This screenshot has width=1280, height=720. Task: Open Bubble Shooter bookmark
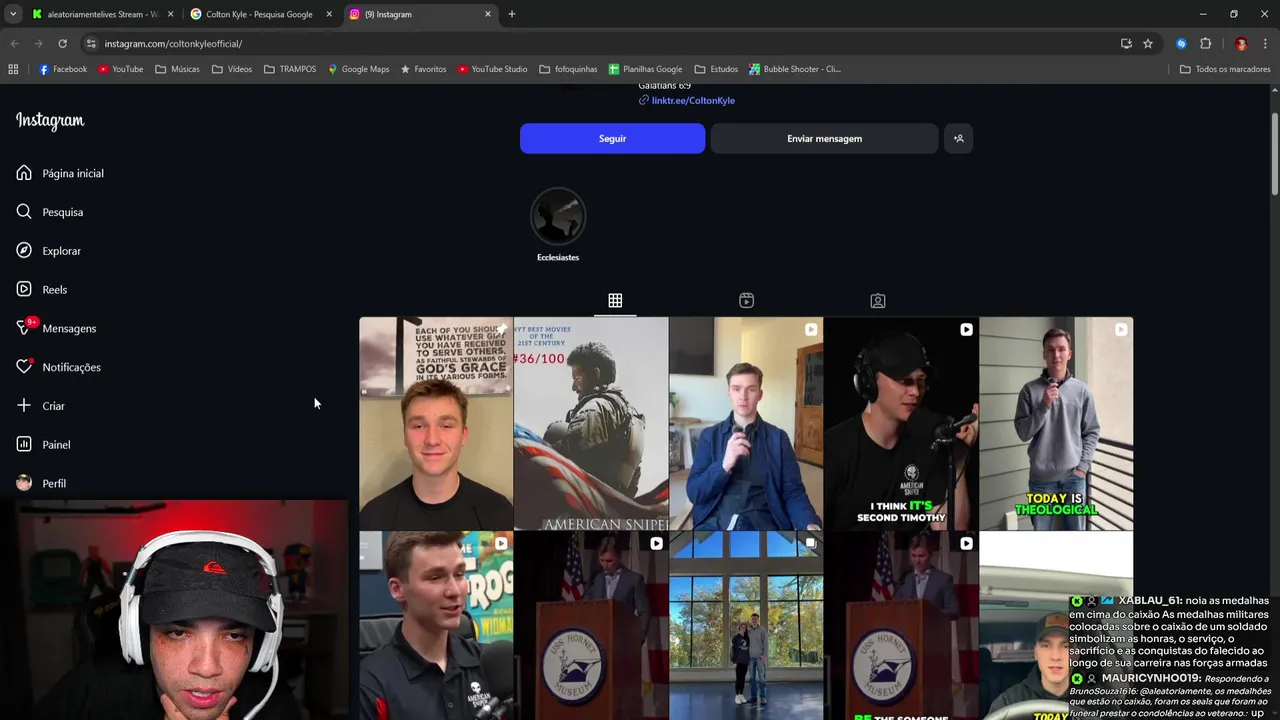795,69
